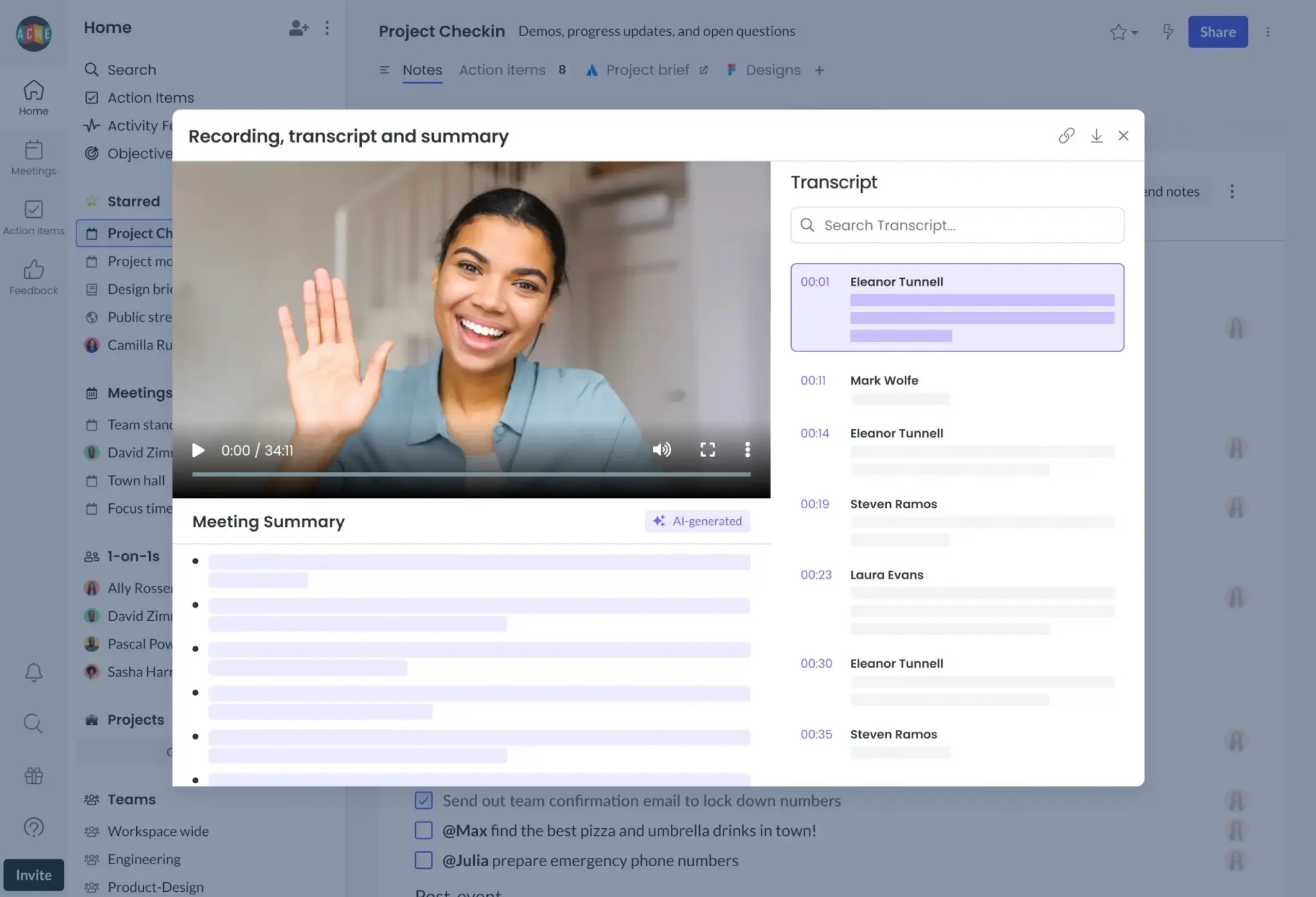Open notifications bell in left rail

point(33,672)
